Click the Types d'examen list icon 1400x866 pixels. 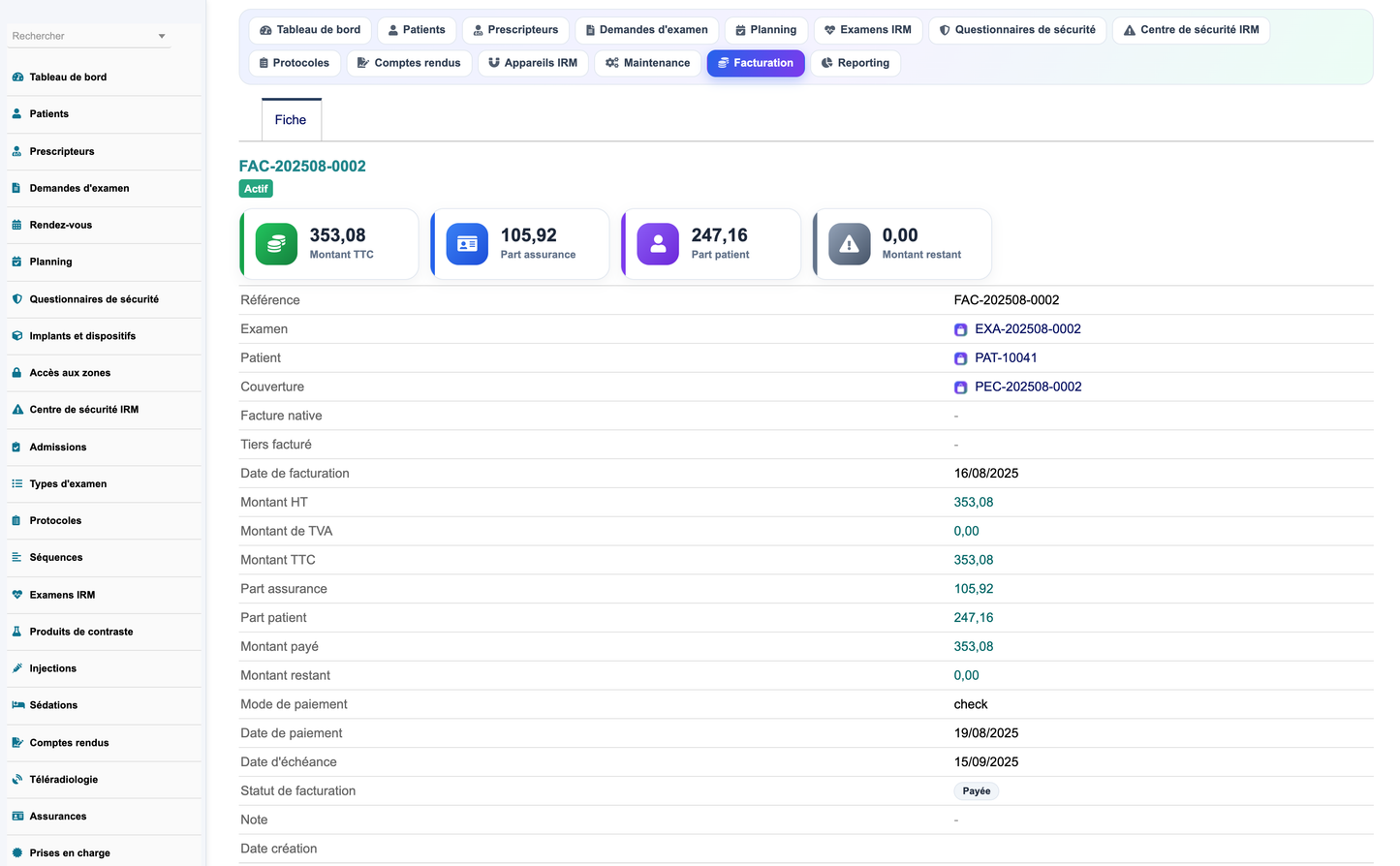pyautogui.click(x=17, y=484)
